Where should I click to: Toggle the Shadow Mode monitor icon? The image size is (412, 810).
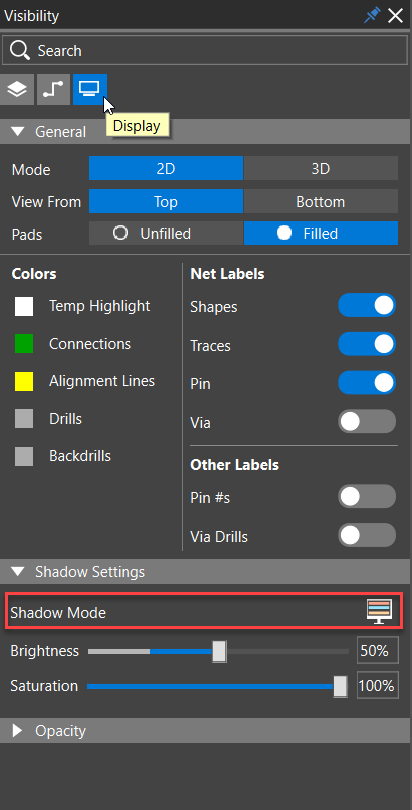click(x=379, y=612)
